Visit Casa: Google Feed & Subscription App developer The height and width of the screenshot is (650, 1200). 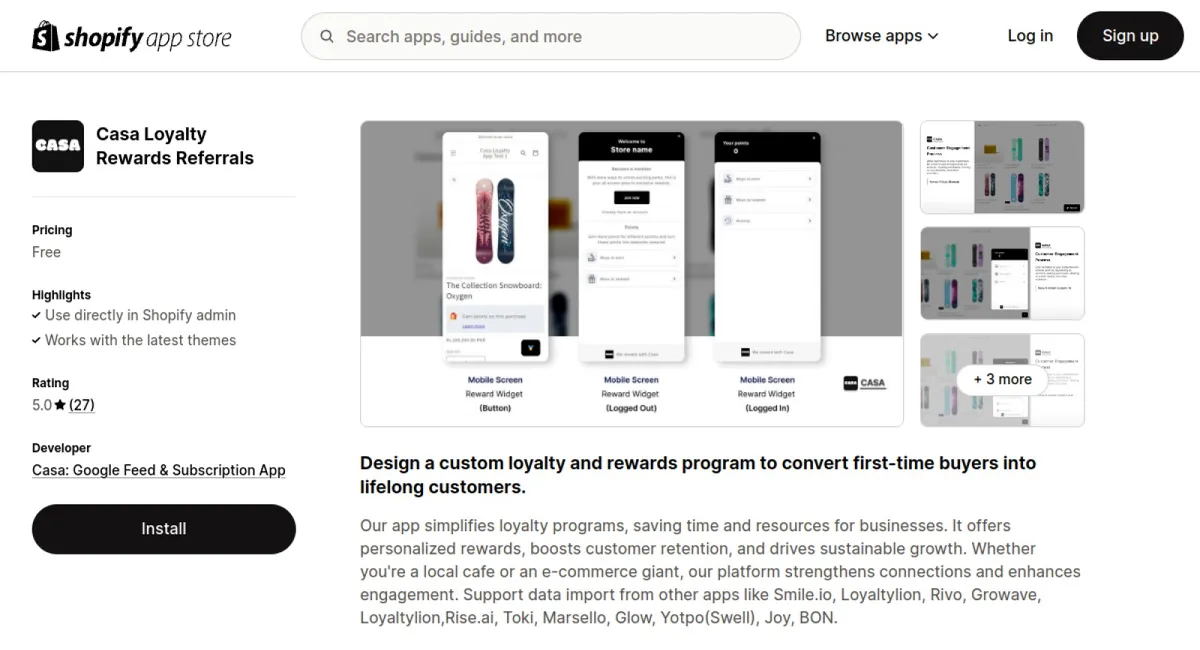click(x=159, y=470)
